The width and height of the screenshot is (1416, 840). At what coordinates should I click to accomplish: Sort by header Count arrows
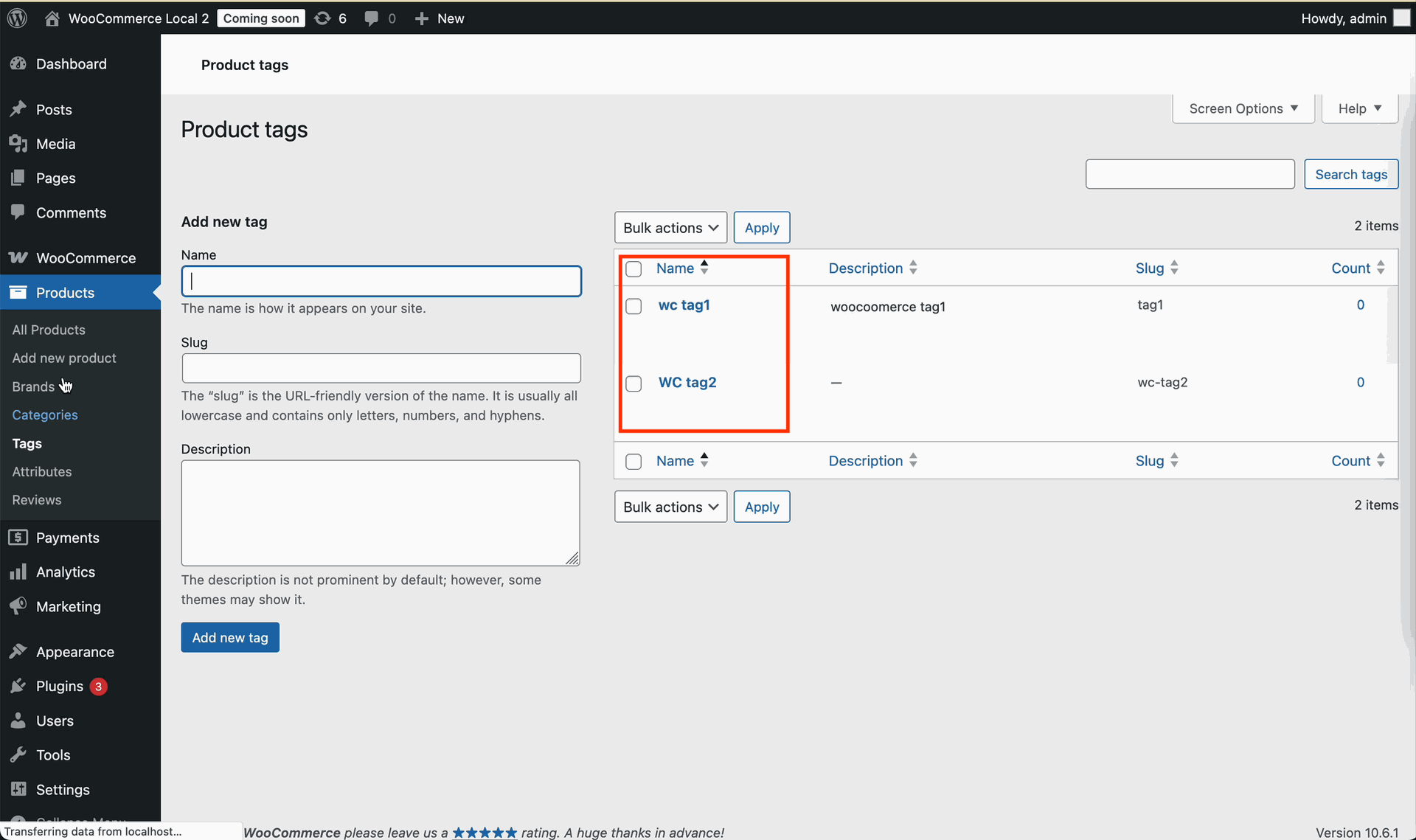point(1381,268)
